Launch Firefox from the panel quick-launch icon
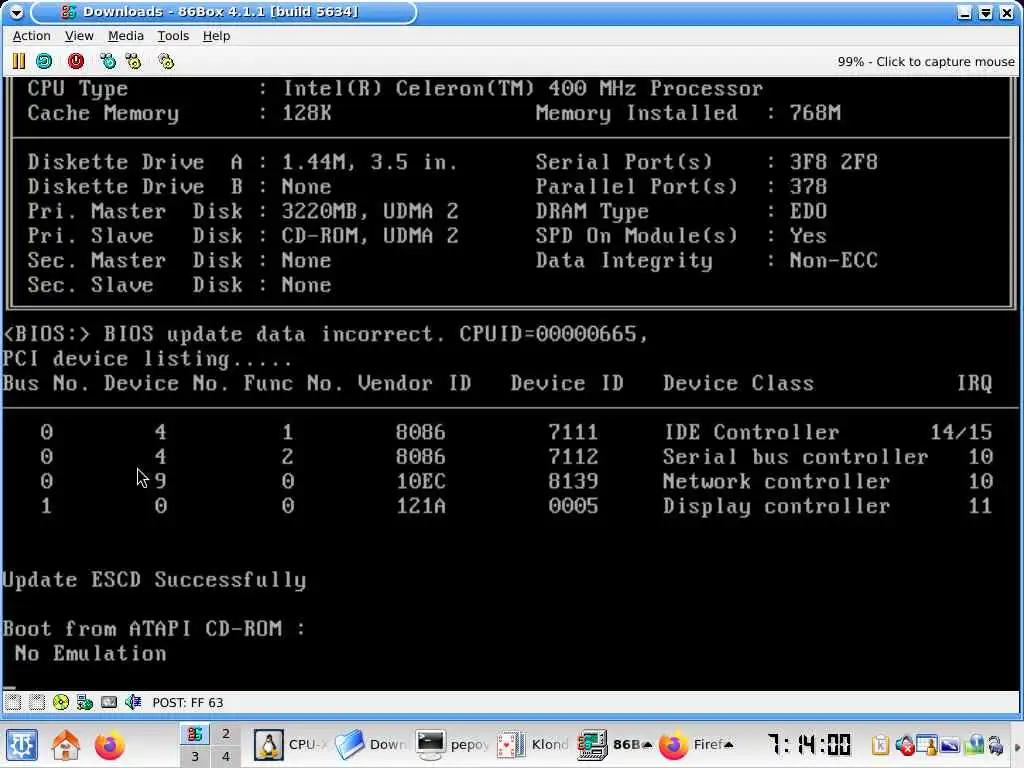The image size is (1024, 768). [x=109, y=744]
